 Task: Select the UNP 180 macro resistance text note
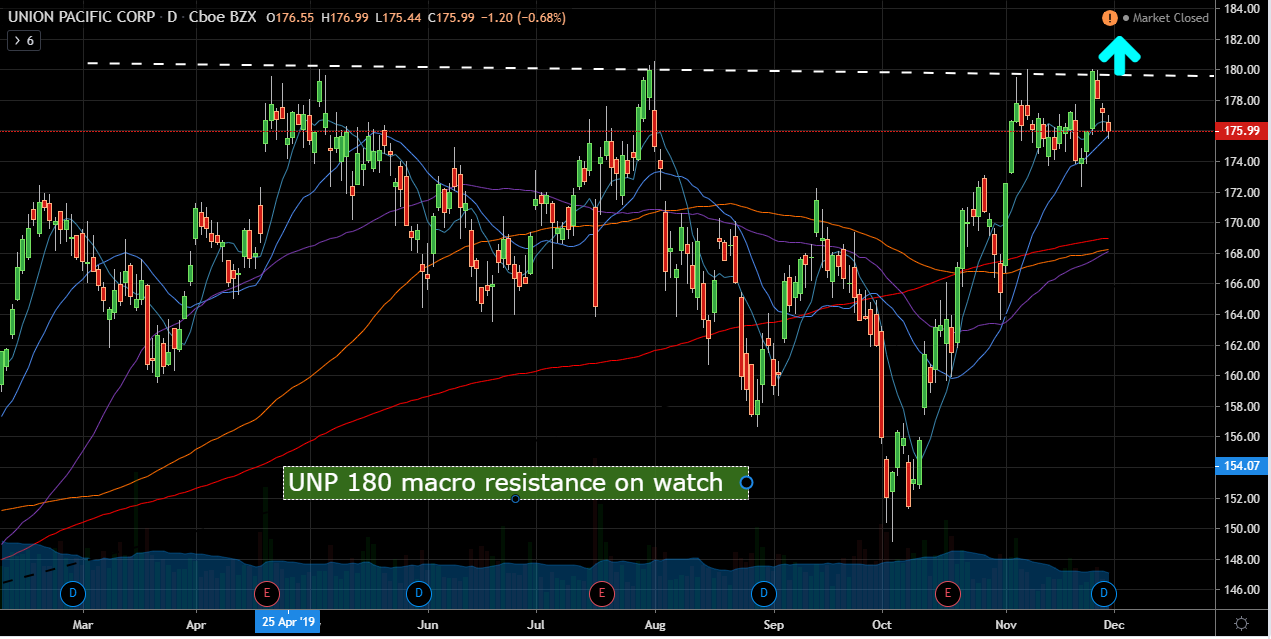pyautogui.click(x=516, y=483)
